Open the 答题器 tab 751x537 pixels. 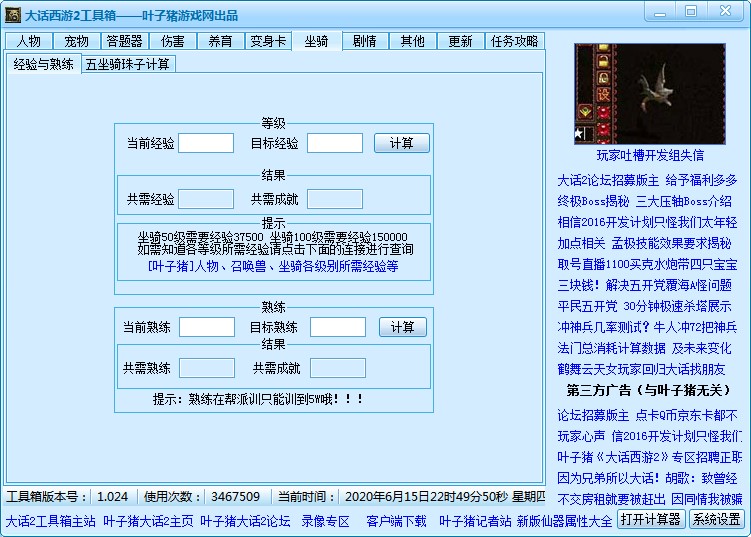pyautogui.click(x=125, y=41)
